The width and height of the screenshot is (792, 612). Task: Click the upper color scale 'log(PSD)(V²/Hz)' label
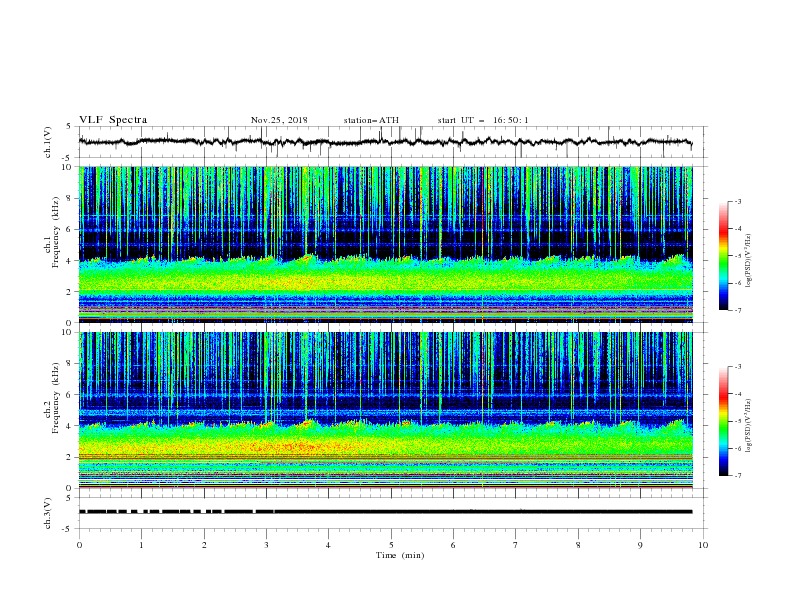(x=749, y=261)
